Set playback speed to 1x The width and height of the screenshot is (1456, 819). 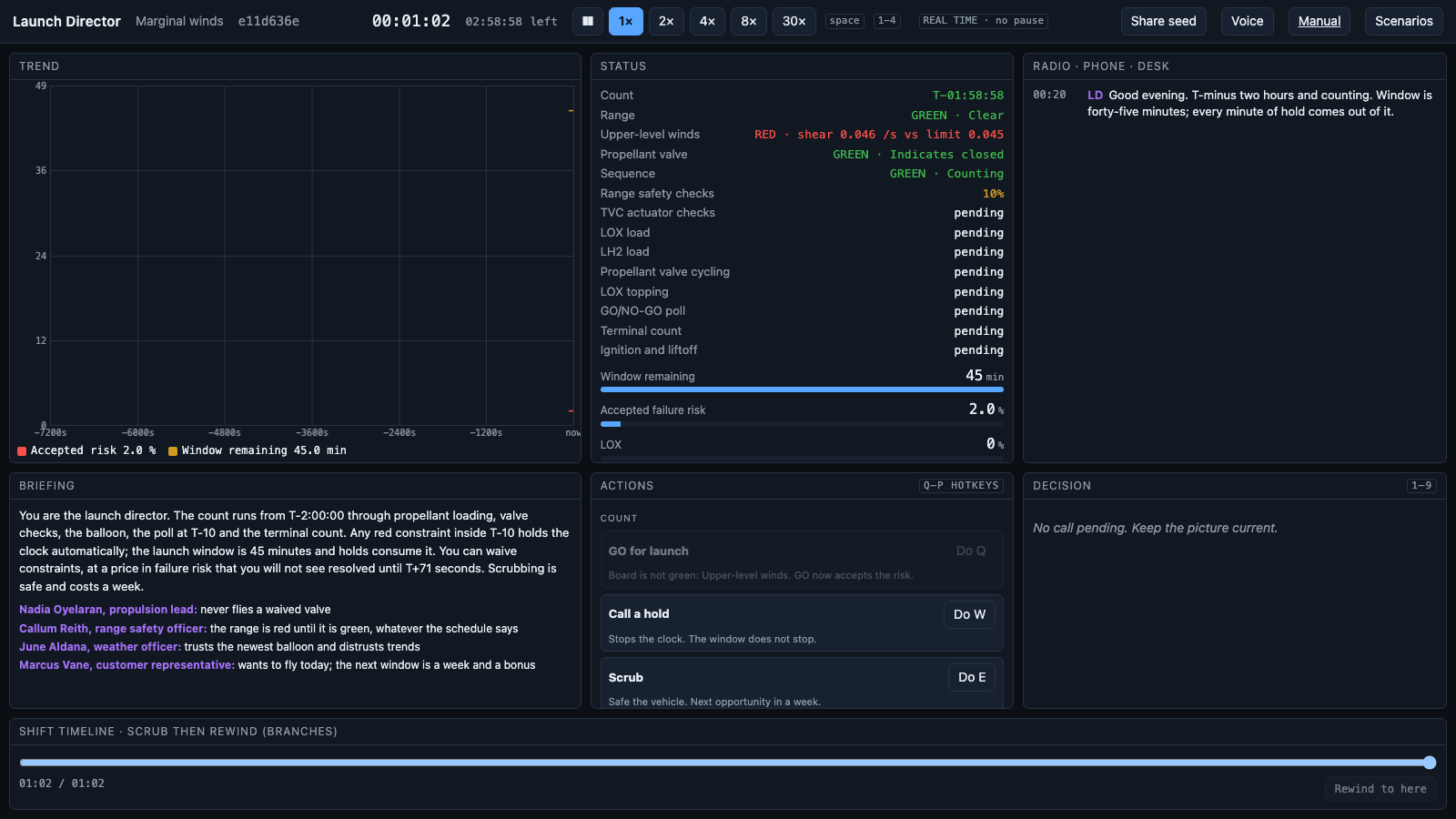tap(626, 21)
